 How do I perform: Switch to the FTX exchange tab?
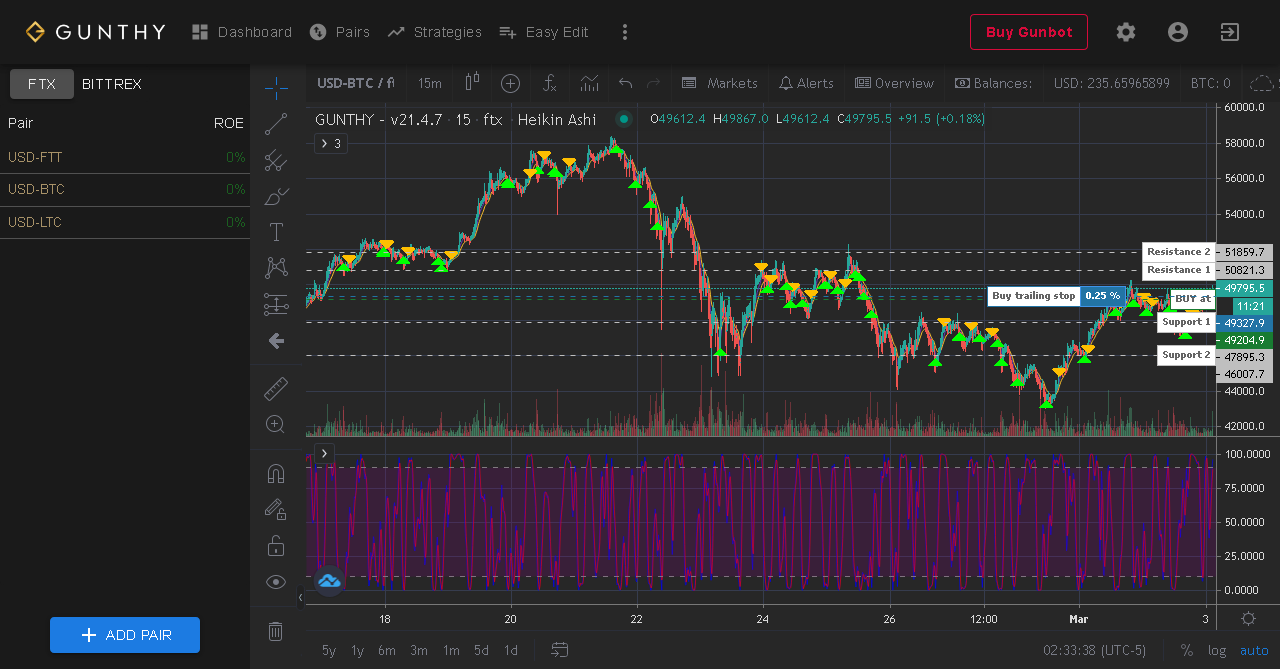tap(42, 84)
